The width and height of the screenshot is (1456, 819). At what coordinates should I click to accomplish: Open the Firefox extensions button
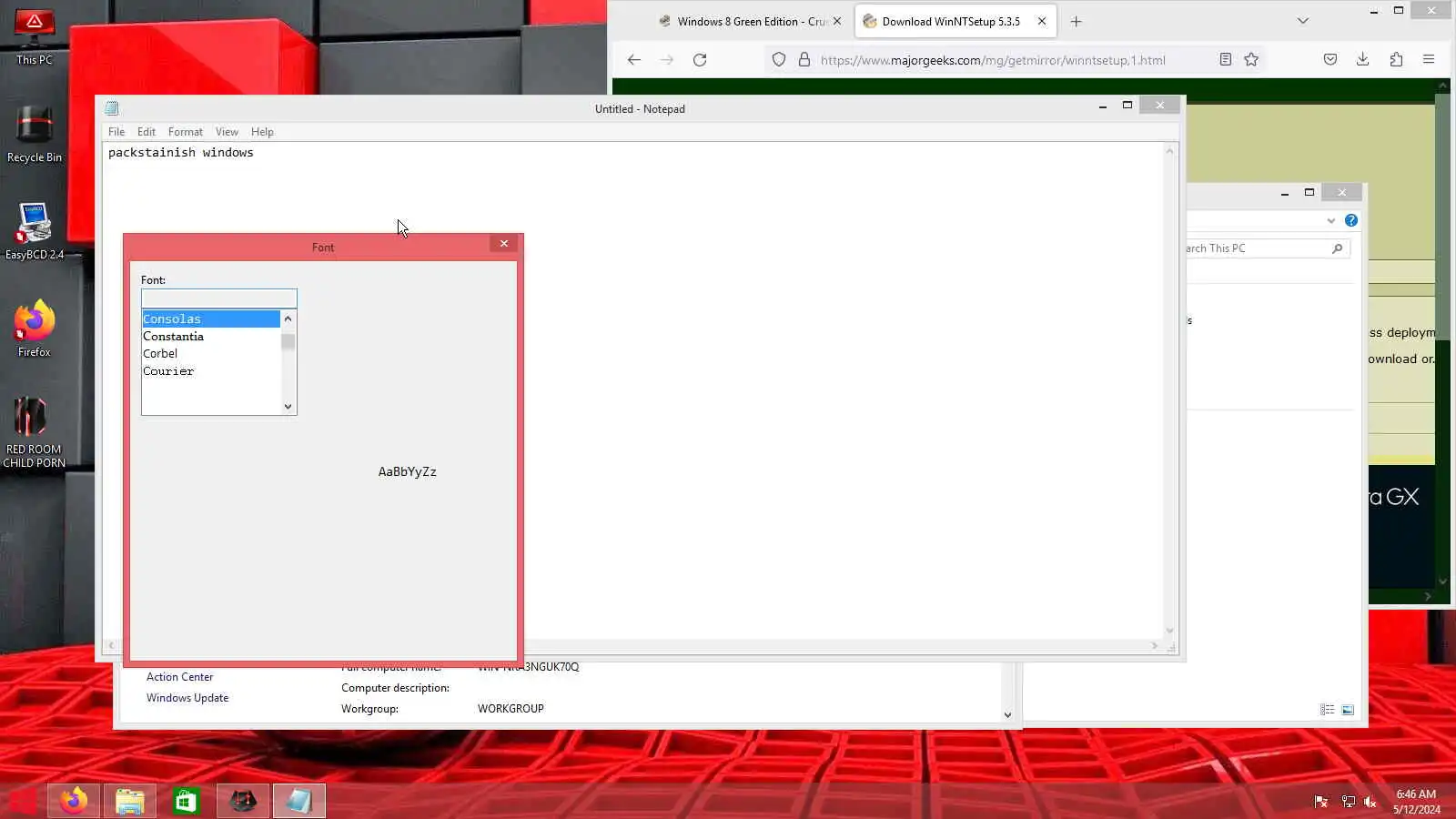click(x=1396, y=60)
